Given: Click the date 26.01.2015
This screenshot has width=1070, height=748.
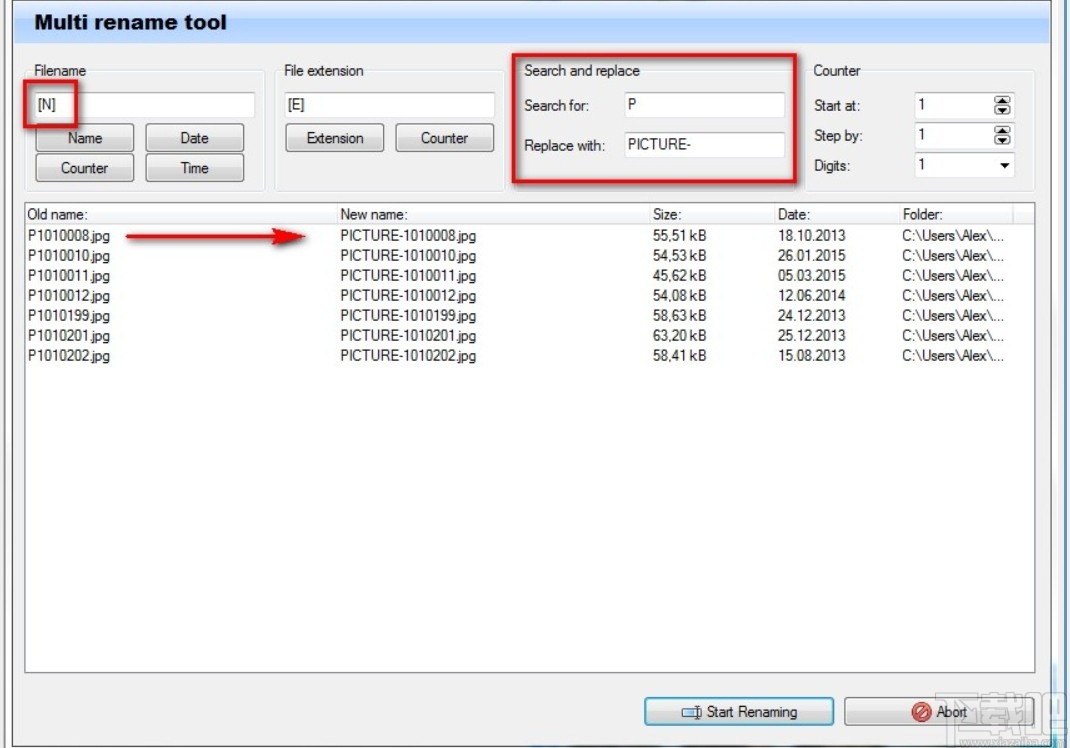Looking at the screenshot, I should point(811,256).
